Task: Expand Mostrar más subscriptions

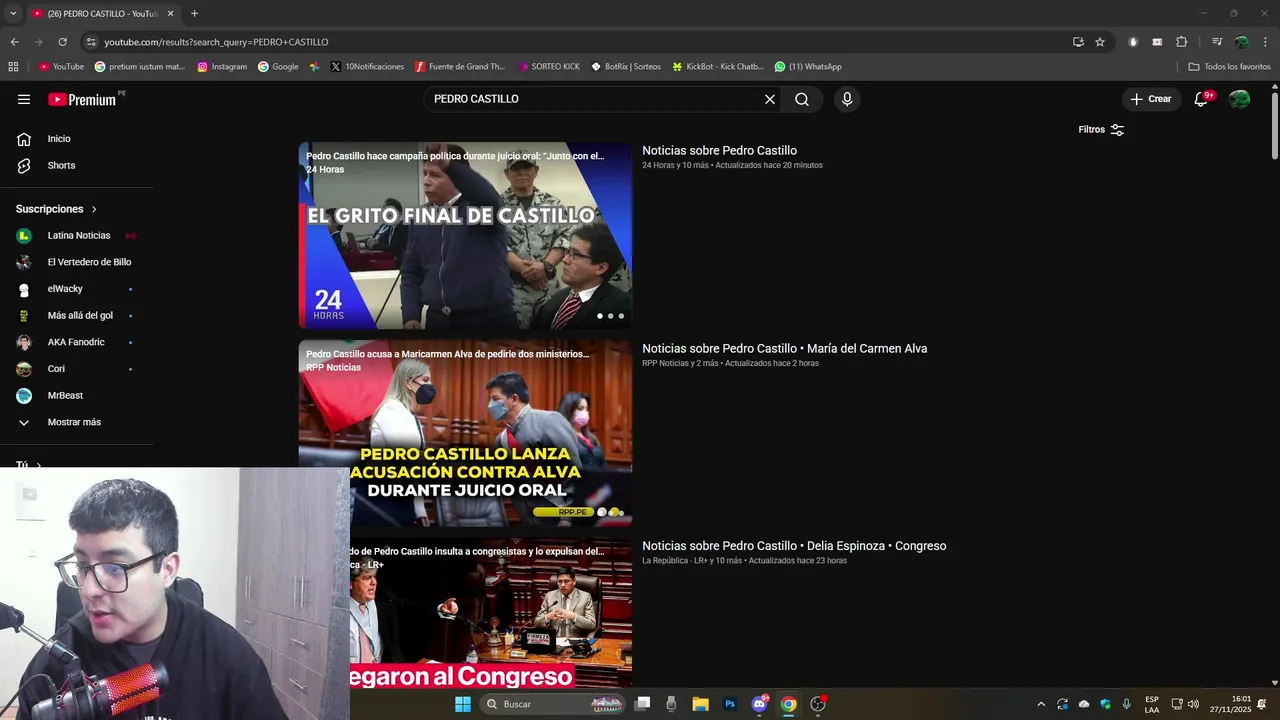Action: [x=76, y=422]
